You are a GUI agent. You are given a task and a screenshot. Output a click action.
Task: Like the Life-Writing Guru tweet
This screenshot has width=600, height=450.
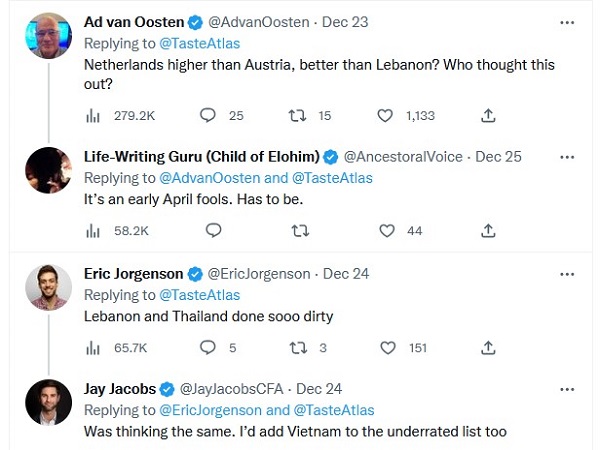[386, 230]
